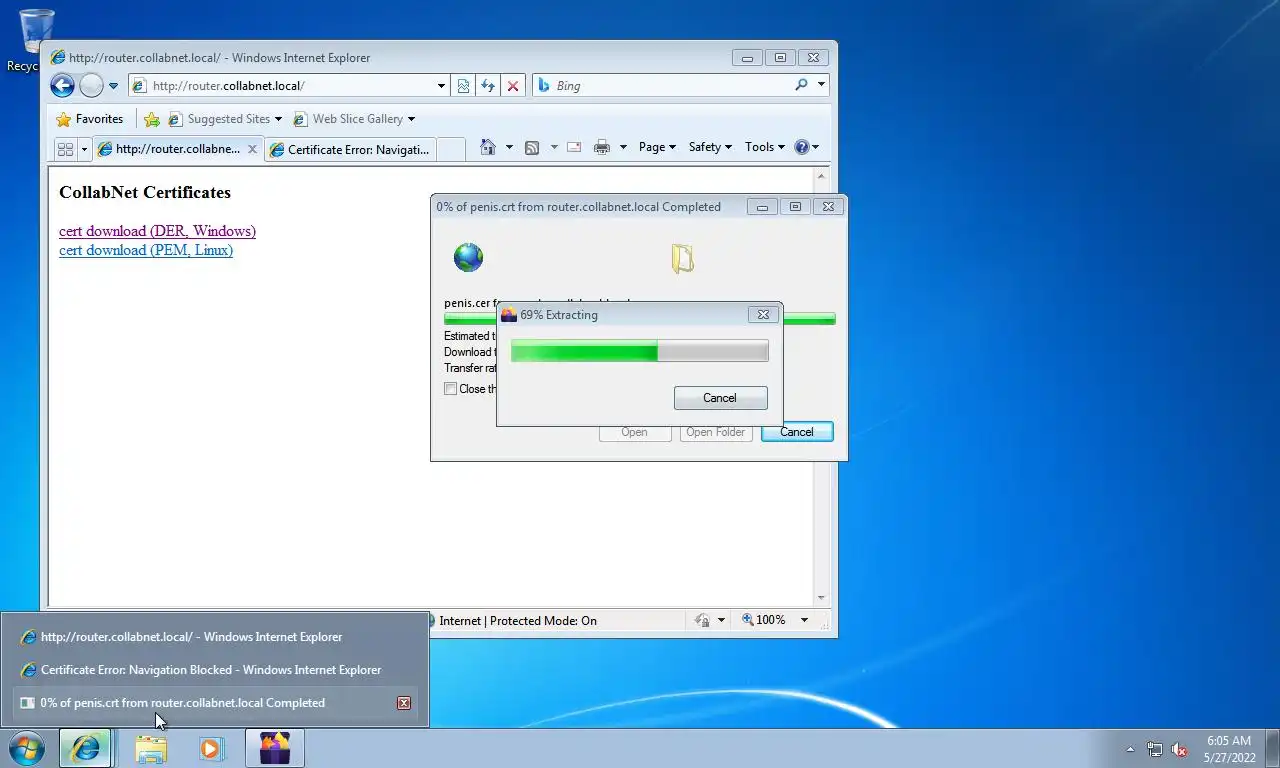Follow the cert download (DER, Windows) link
Viewport: 1280px width, 768px height.
pos(157,231)
